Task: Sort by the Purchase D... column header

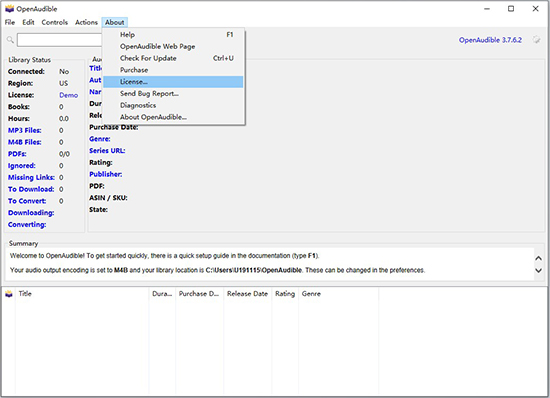Action: [x=199, y=294]
